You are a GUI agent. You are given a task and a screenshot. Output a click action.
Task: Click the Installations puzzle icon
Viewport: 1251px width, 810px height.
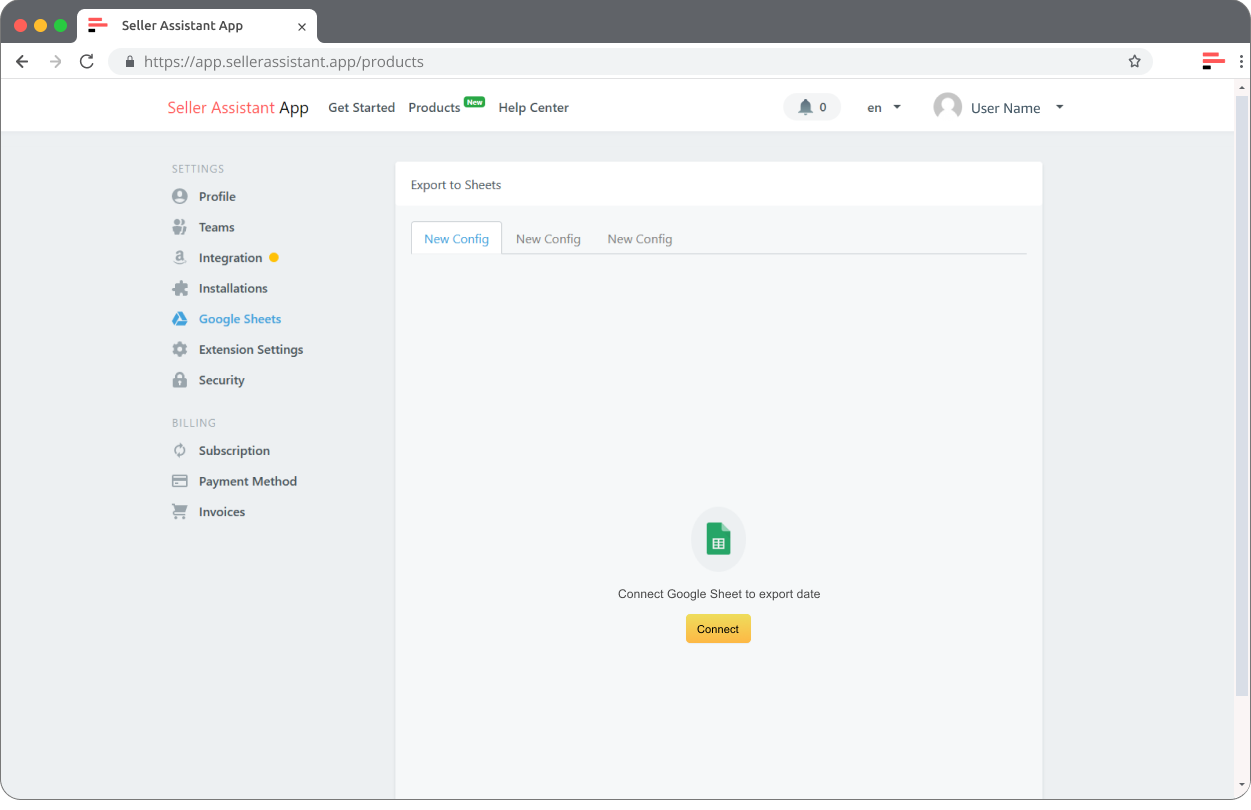click(x=180, y=288)
